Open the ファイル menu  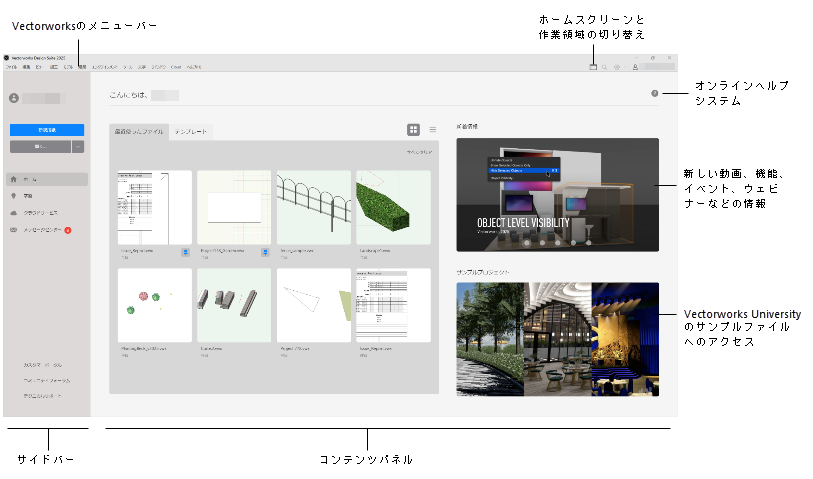11,67
